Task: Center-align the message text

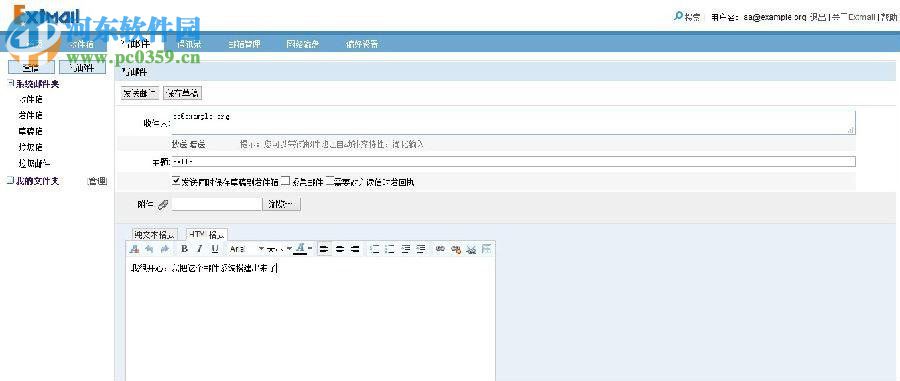Action: coord(340,249)
